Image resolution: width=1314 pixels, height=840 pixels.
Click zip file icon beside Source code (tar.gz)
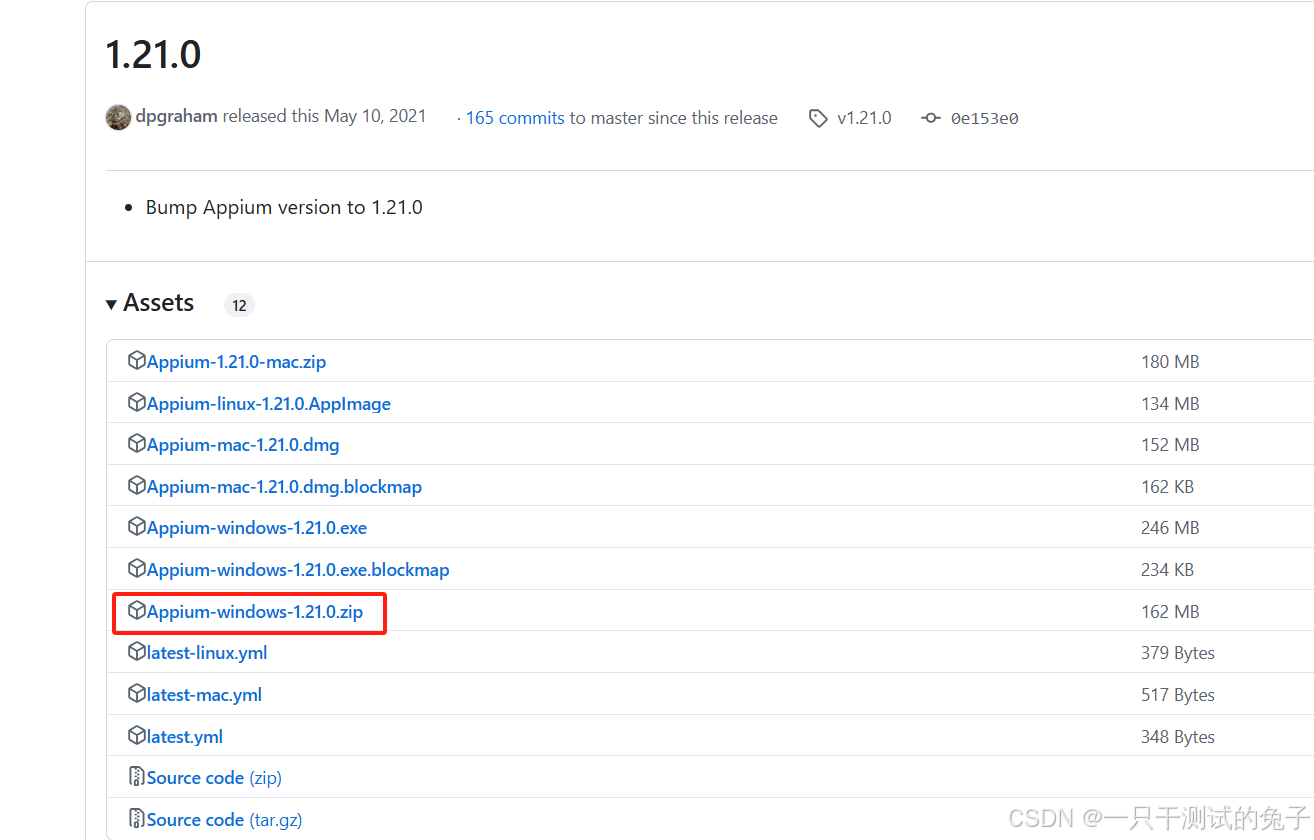[x=137, y=819]
